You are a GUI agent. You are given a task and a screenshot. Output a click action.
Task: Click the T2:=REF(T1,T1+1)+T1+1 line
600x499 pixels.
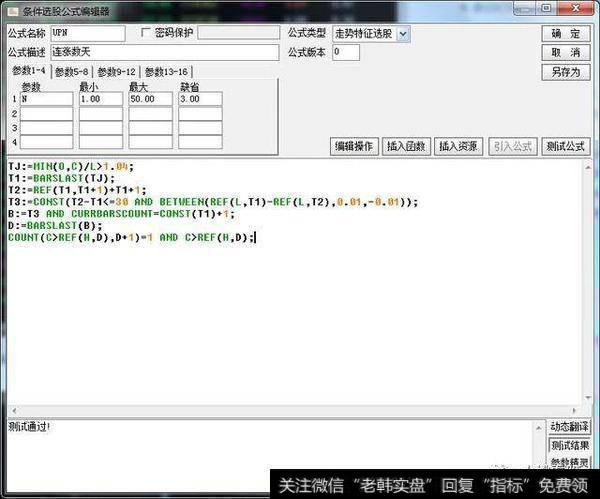(x=77, y=190)
